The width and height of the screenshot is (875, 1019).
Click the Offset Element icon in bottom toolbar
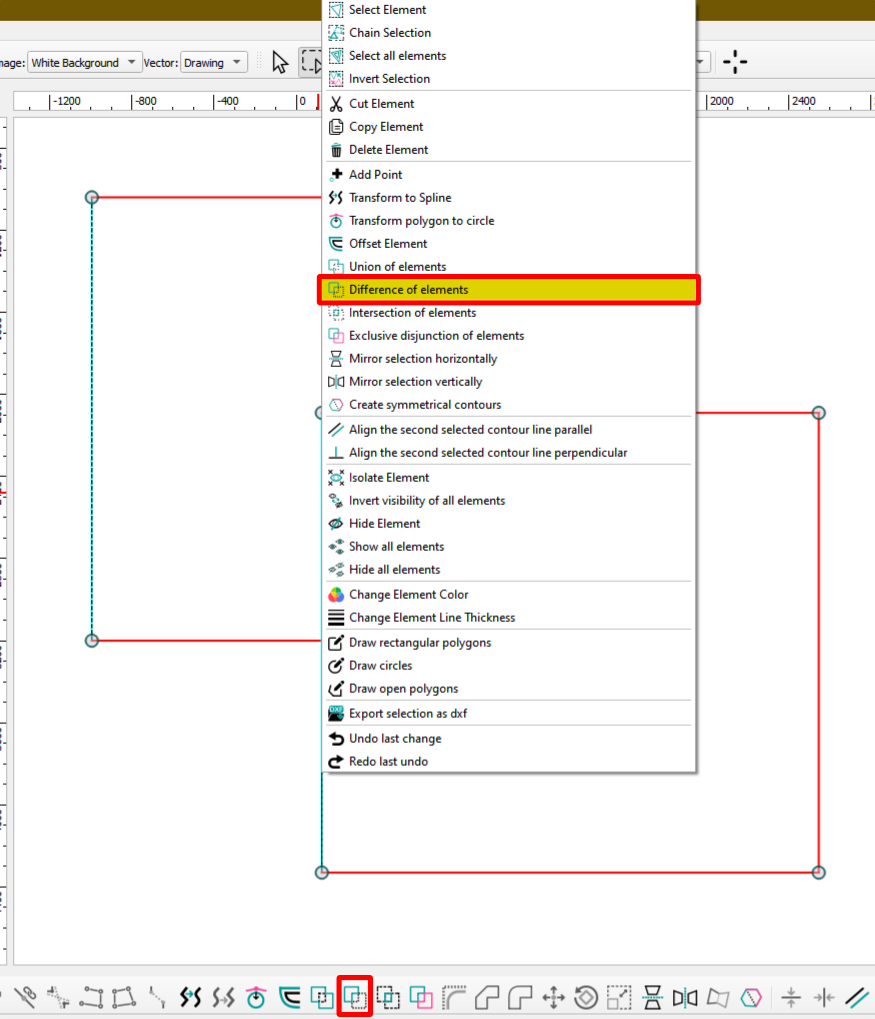click(289, 997)
